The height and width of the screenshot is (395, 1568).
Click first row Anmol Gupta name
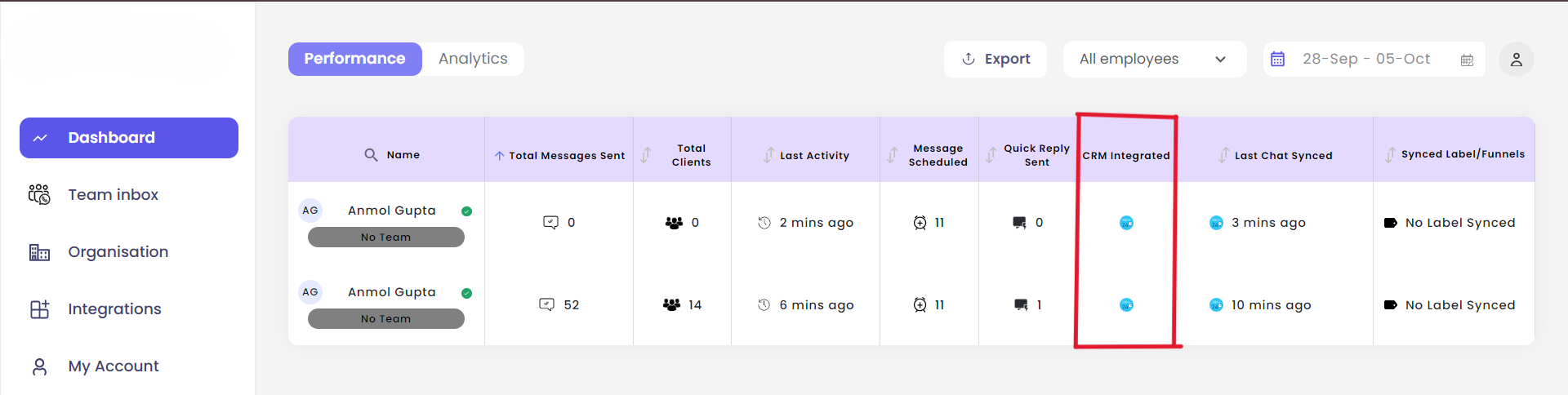click(x=392, y=211)
